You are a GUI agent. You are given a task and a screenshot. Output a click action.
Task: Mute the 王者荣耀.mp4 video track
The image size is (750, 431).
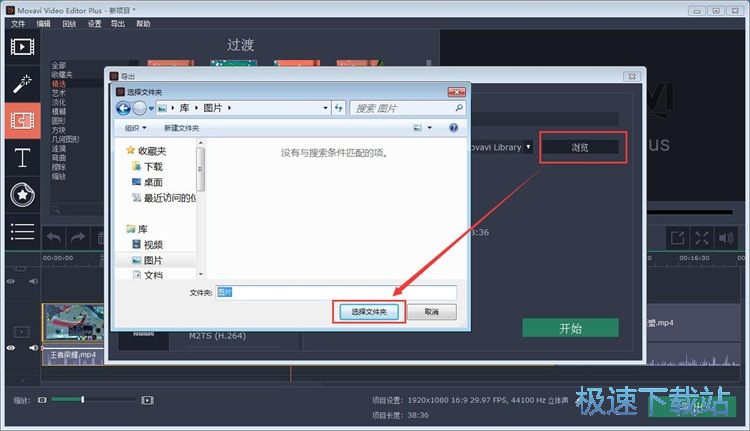(33, 348)
